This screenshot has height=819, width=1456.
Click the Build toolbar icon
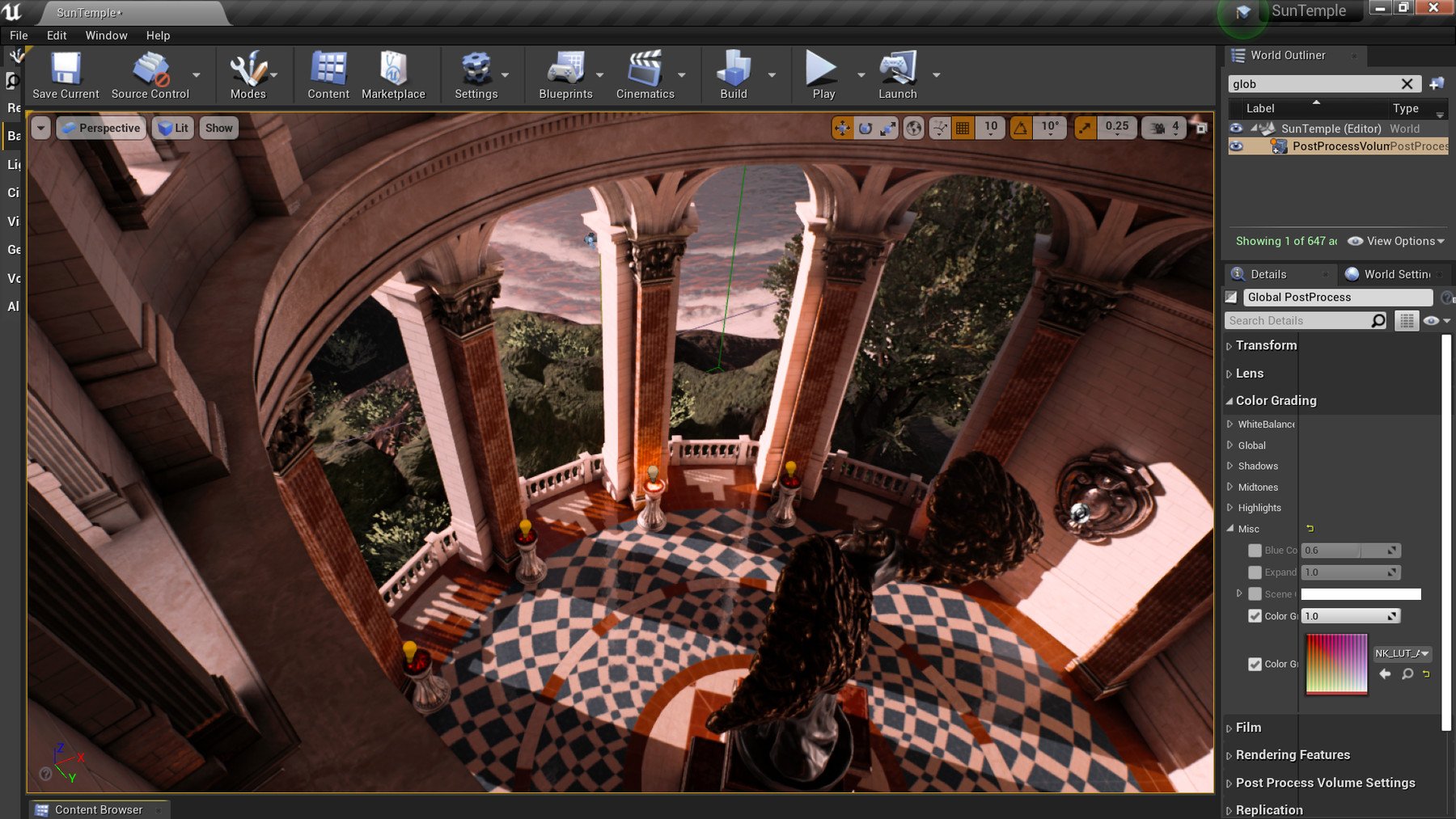732,73
